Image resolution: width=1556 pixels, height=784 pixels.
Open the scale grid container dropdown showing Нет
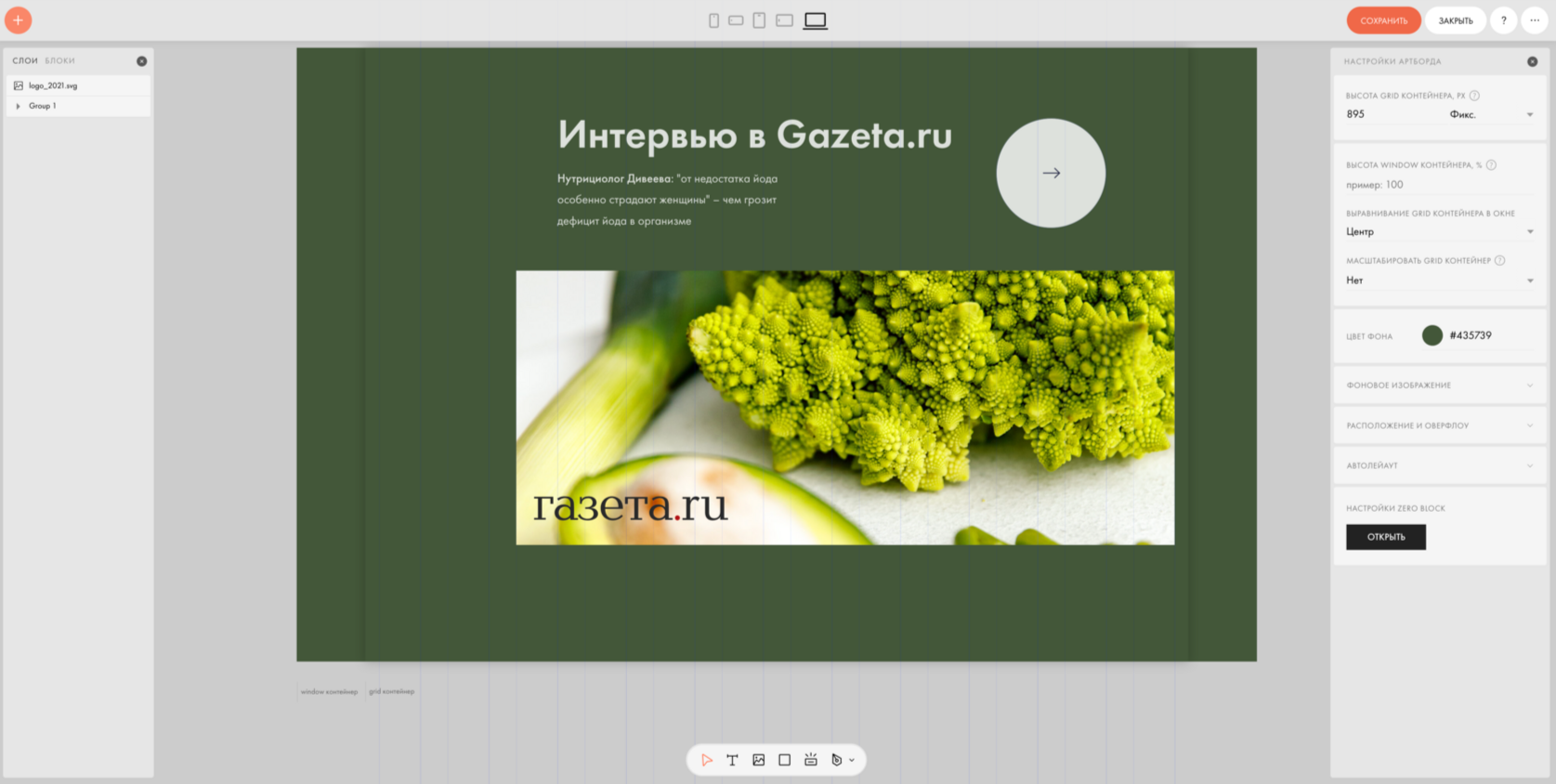(x=1440, y=281)
